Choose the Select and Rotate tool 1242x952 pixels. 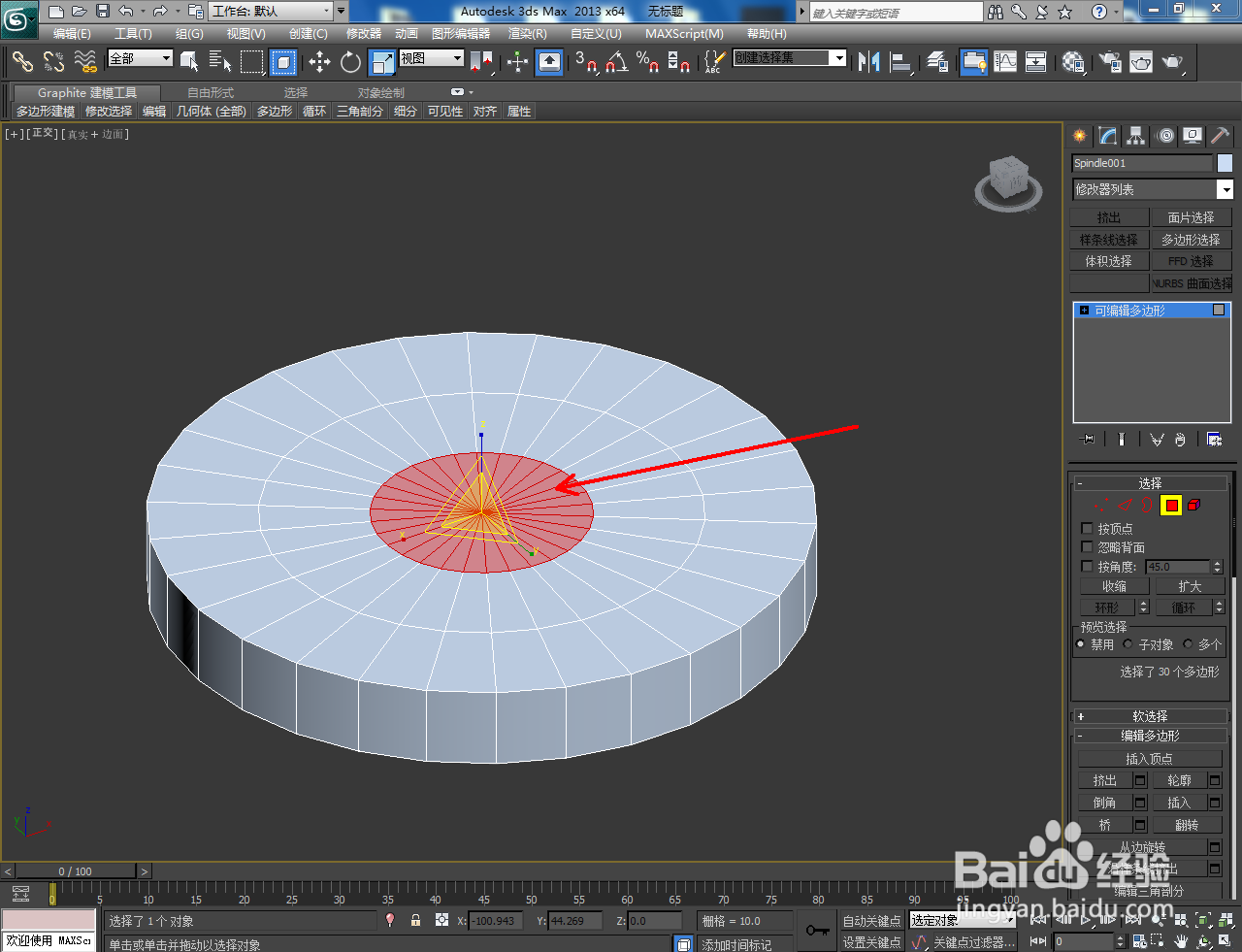coord(350,62)
